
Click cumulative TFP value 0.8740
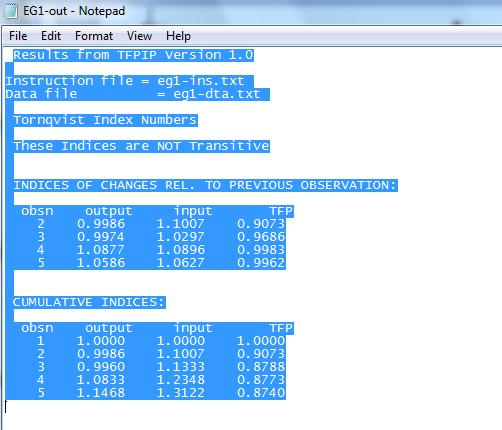[x=261, y=393]
